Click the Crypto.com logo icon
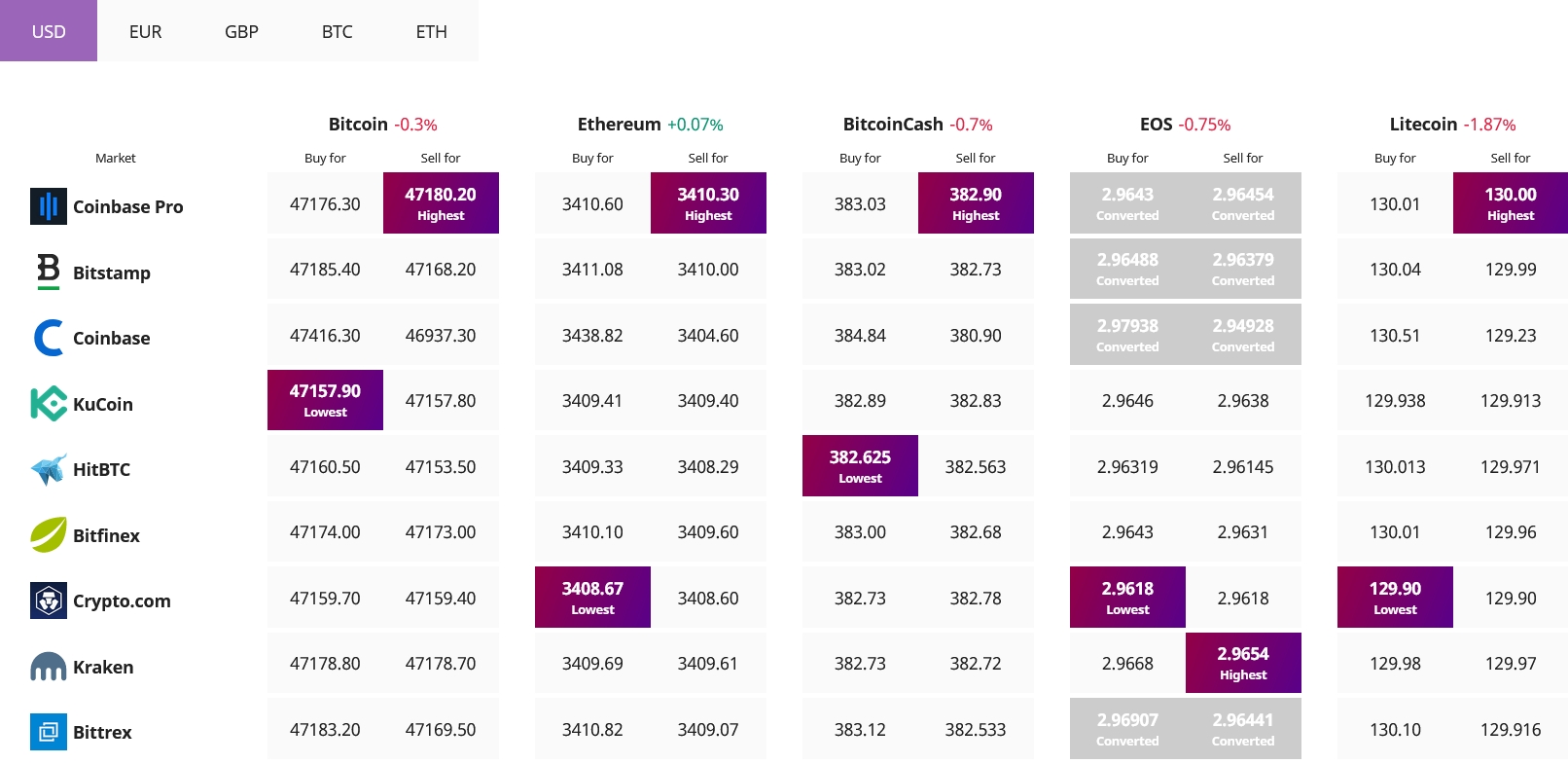The image size is (1568, 764). coord(49,600)
